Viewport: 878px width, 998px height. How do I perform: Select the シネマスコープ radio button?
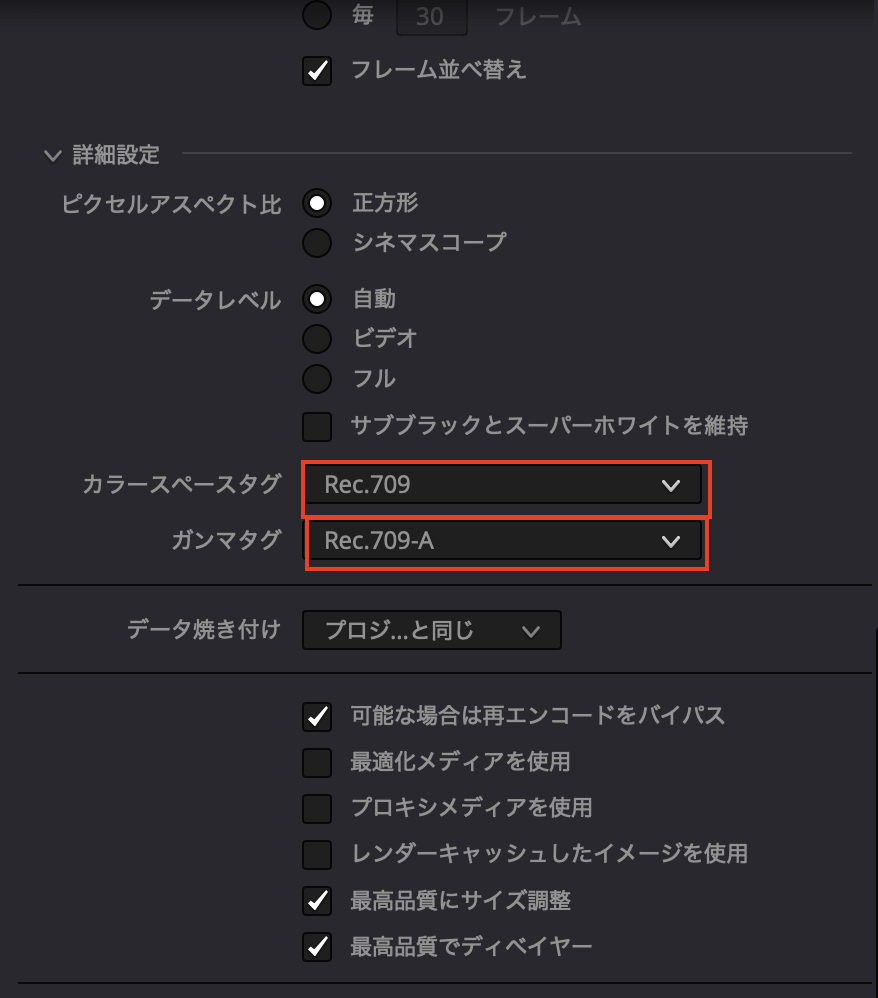(x=317, y=242)
